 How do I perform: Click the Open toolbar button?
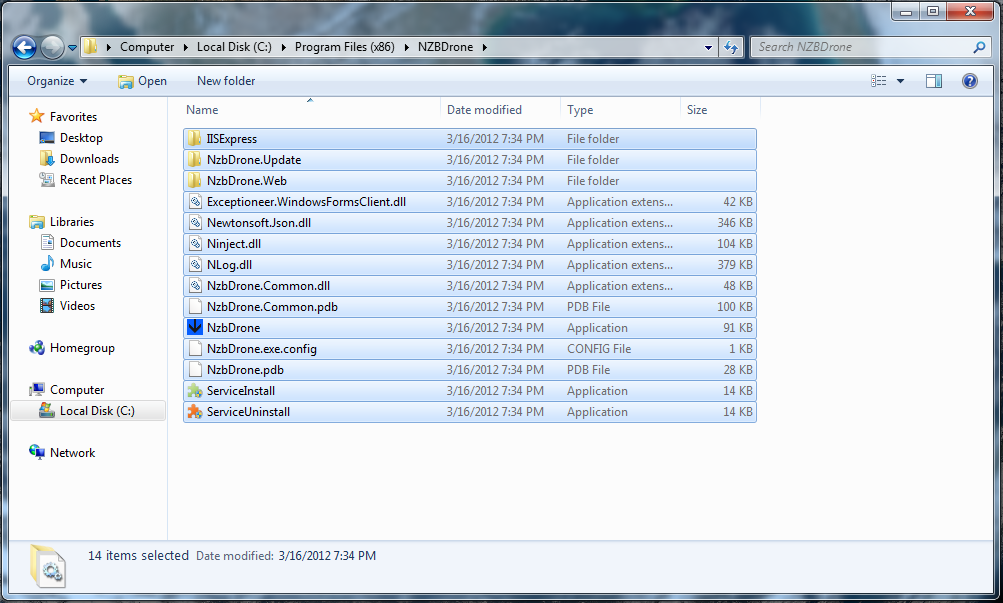pyautogui.click(x=142, y=81)
